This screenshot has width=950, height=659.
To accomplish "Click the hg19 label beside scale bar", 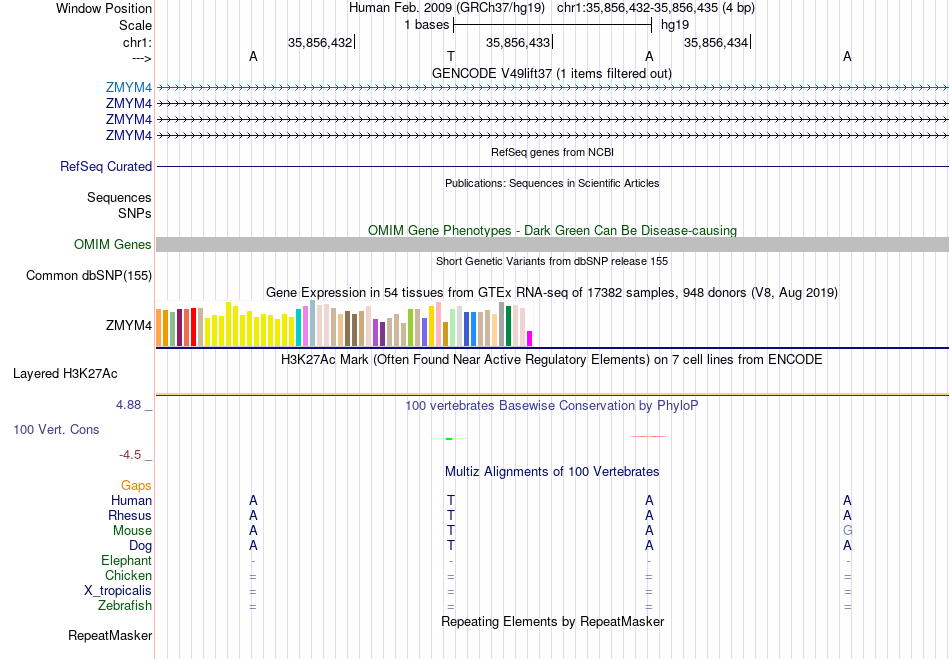I will 675,25.
